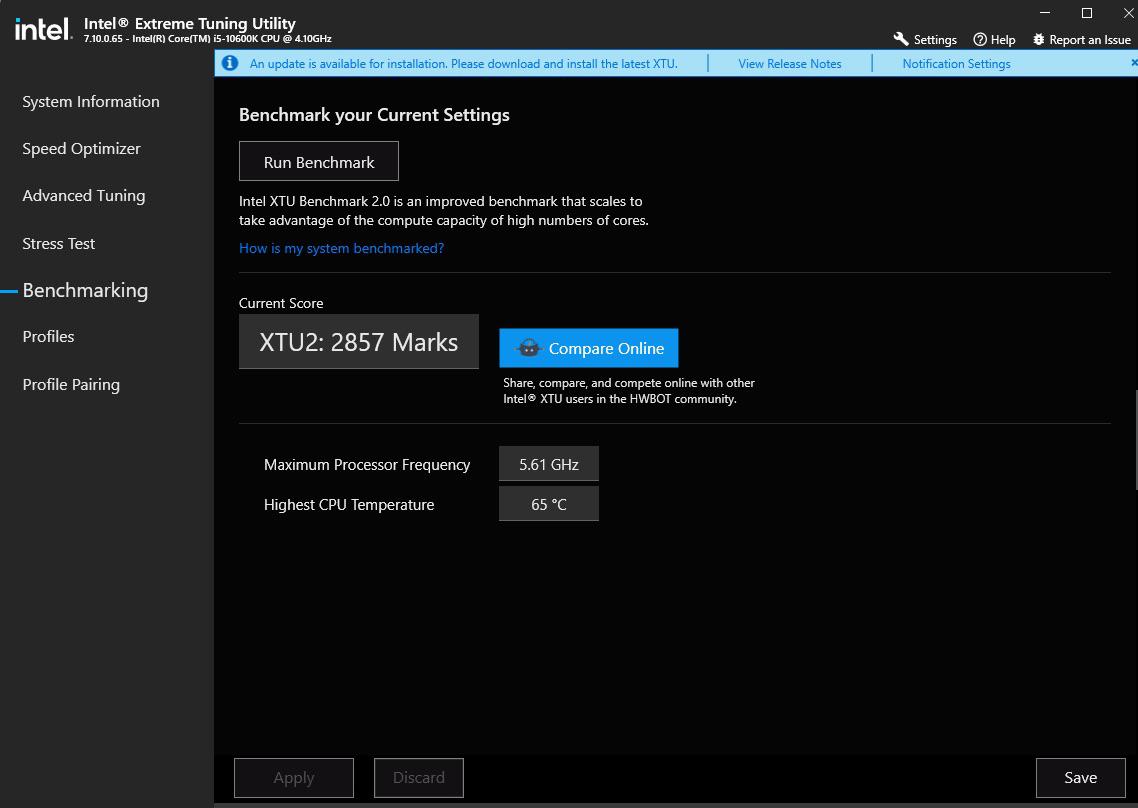Switch to Stress Test
1138x808 pixels.
click(x=59, y=244)
